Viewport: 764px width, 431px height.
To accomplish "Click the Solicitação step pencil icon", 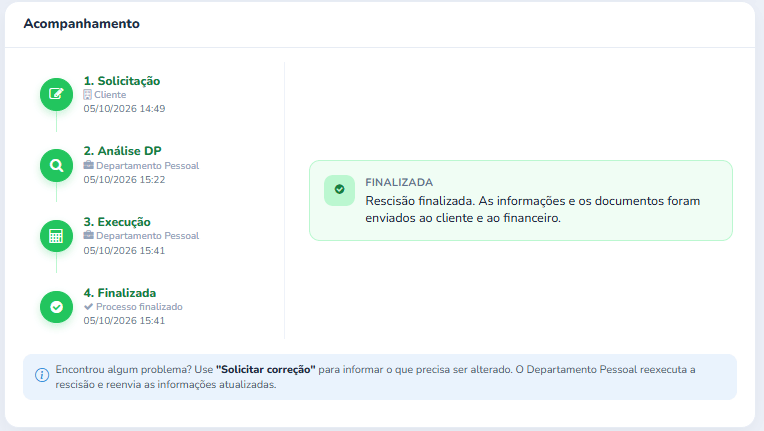I will click(57, 94).
